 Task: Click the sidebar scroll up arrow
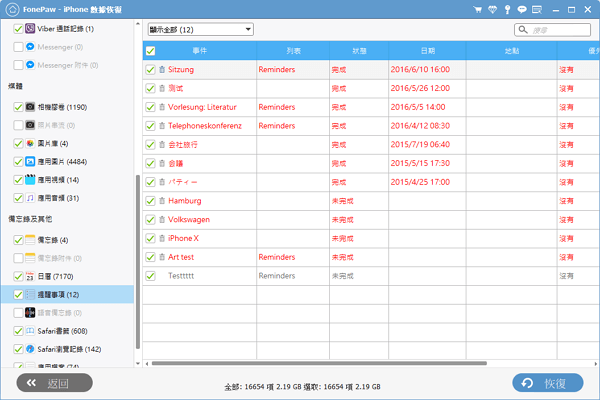[138, 24]
